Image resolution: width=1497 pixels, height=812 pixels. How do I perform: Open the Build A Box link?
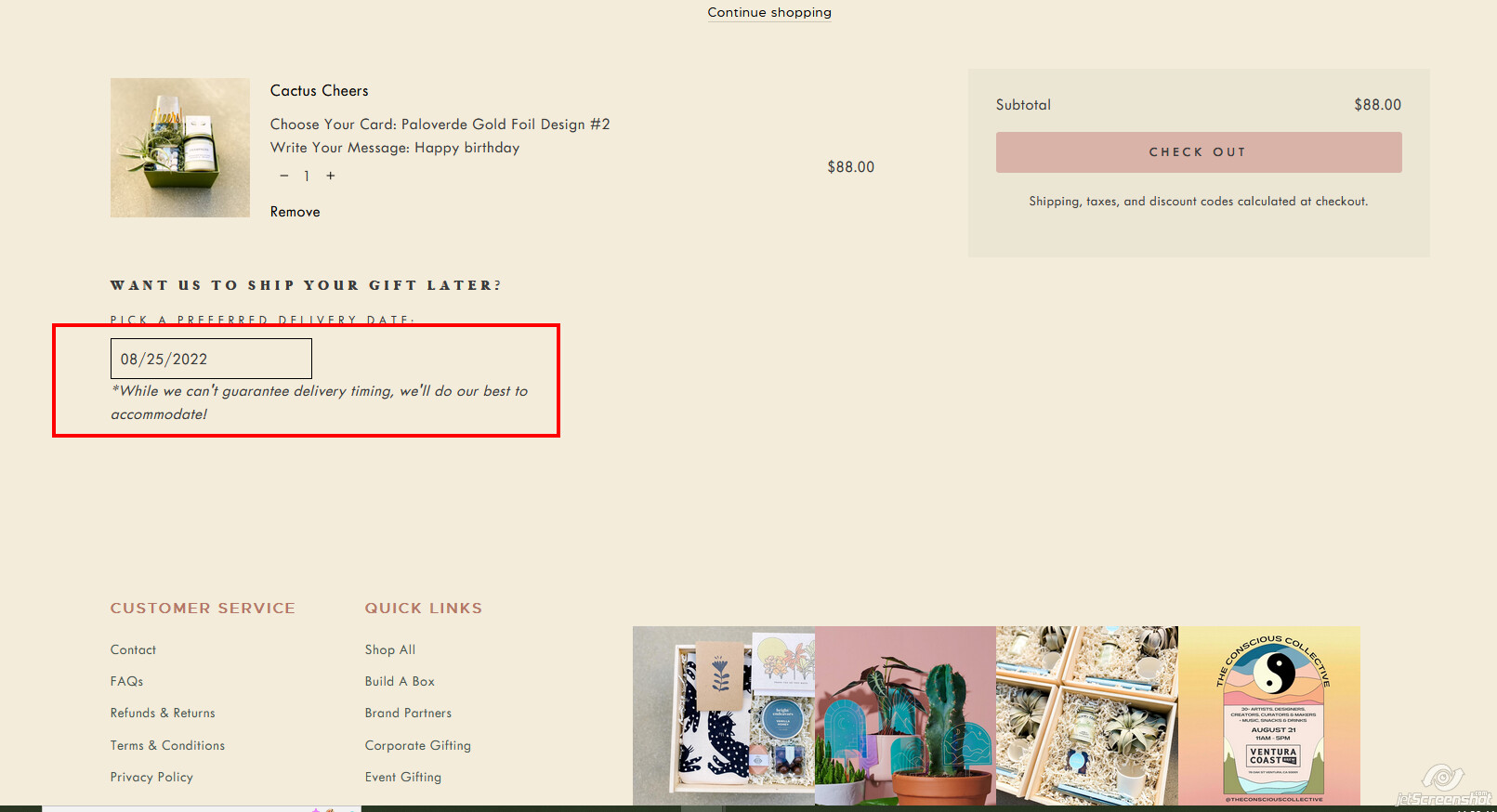(400, 682)
